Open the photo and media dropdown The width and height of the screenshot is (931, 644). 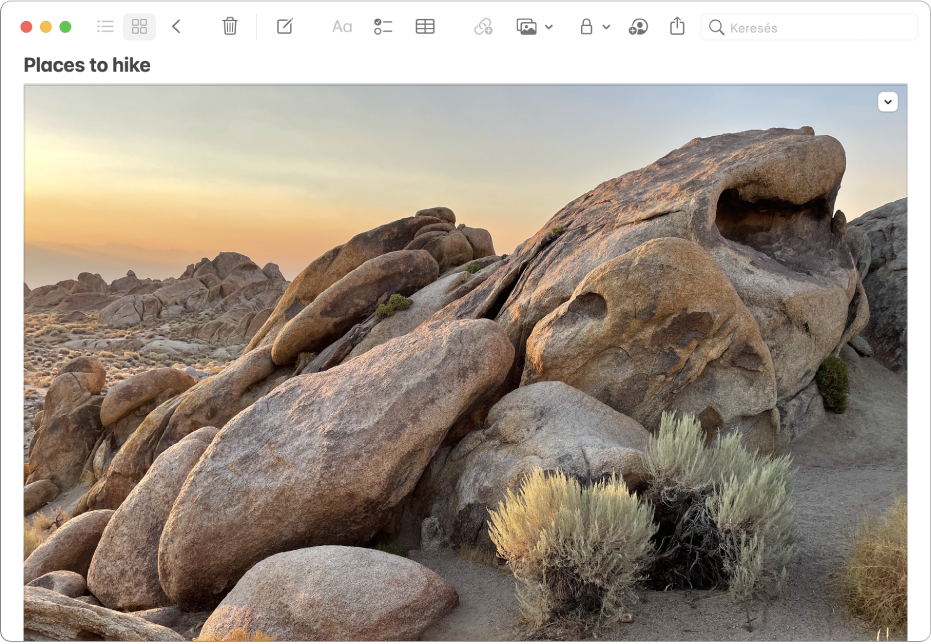(535, 27)
